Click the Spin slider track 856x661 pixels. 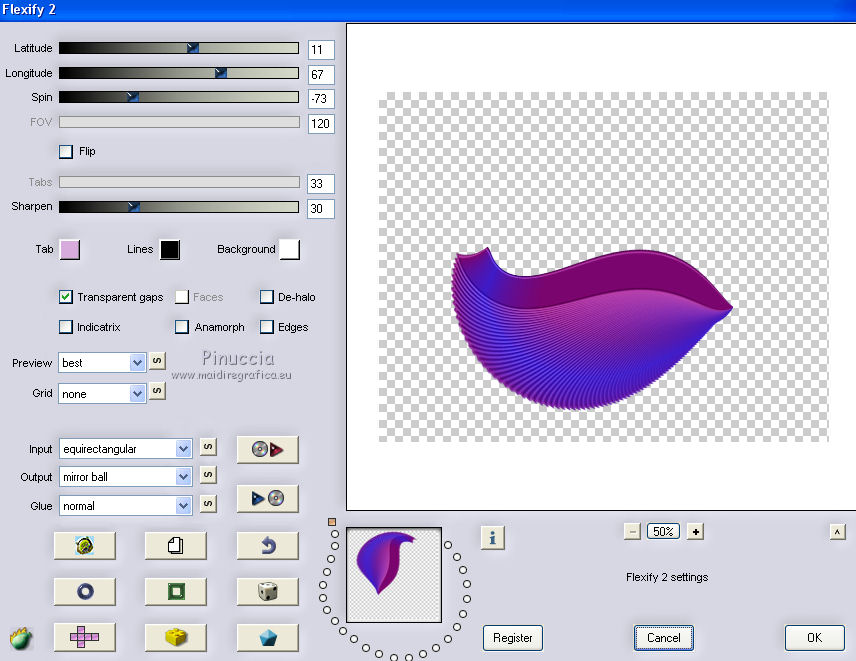tap(179, 97)
